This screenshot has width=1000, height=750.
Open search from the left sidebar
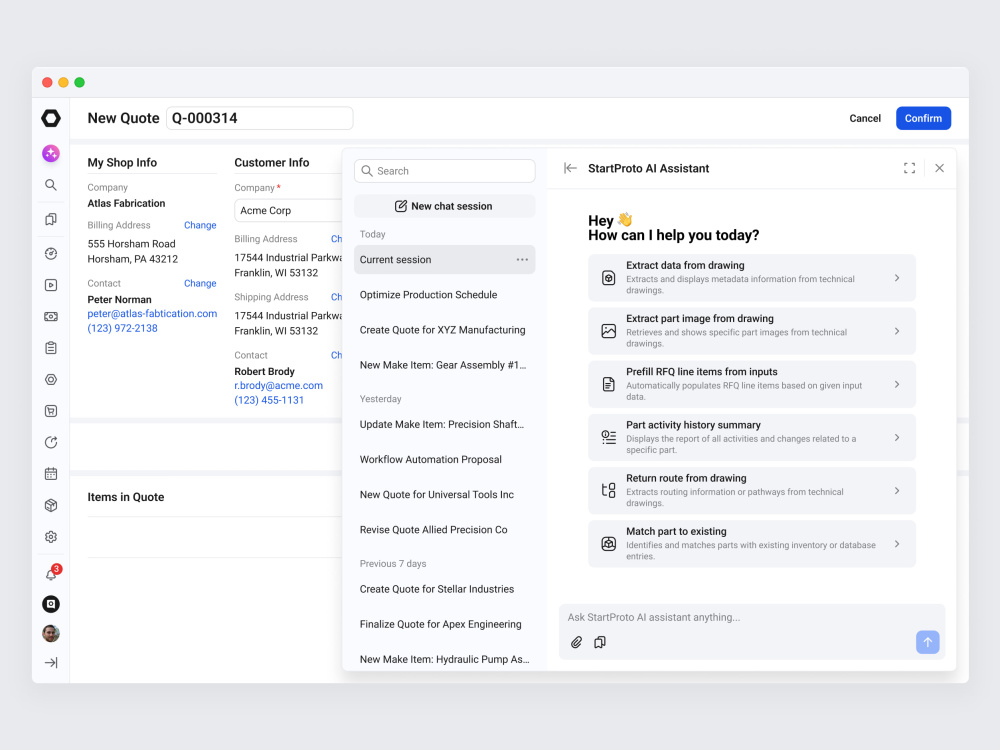pos(51,185)
